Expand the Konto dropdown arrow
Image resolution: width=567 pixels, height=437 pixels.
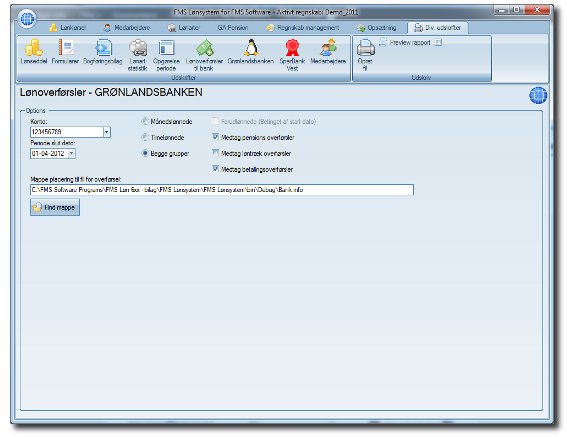point(107,132)
